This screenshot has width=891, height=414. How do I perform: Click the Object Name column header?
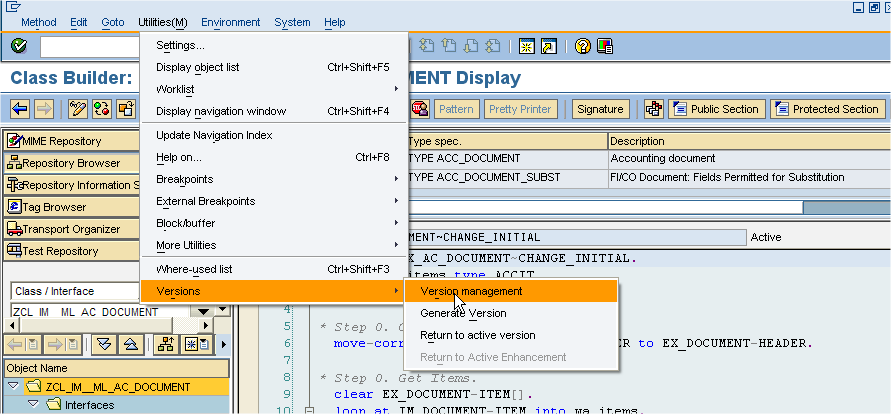116,368
